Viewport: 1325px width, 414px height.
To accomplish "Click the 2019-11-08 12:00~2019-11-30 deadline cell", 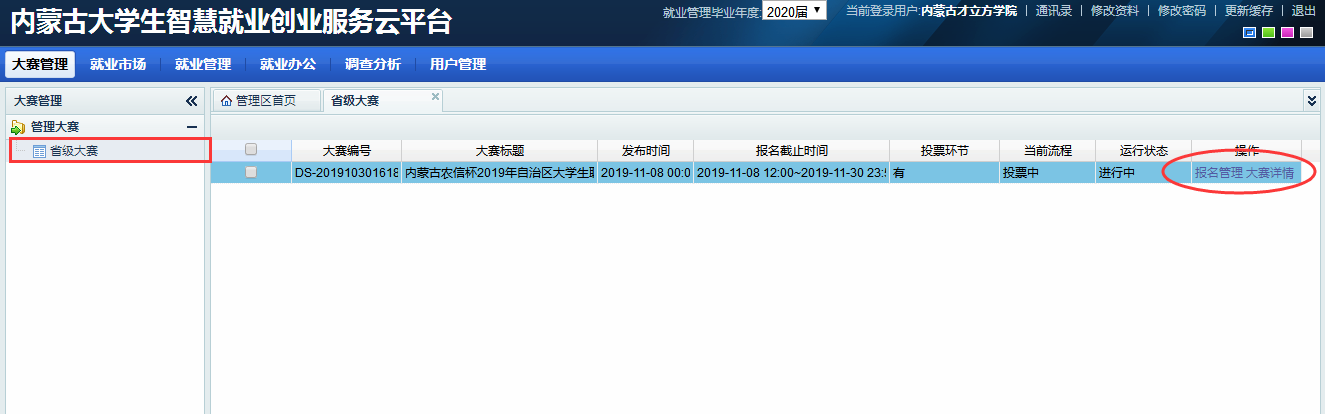I will coord(791,172).
